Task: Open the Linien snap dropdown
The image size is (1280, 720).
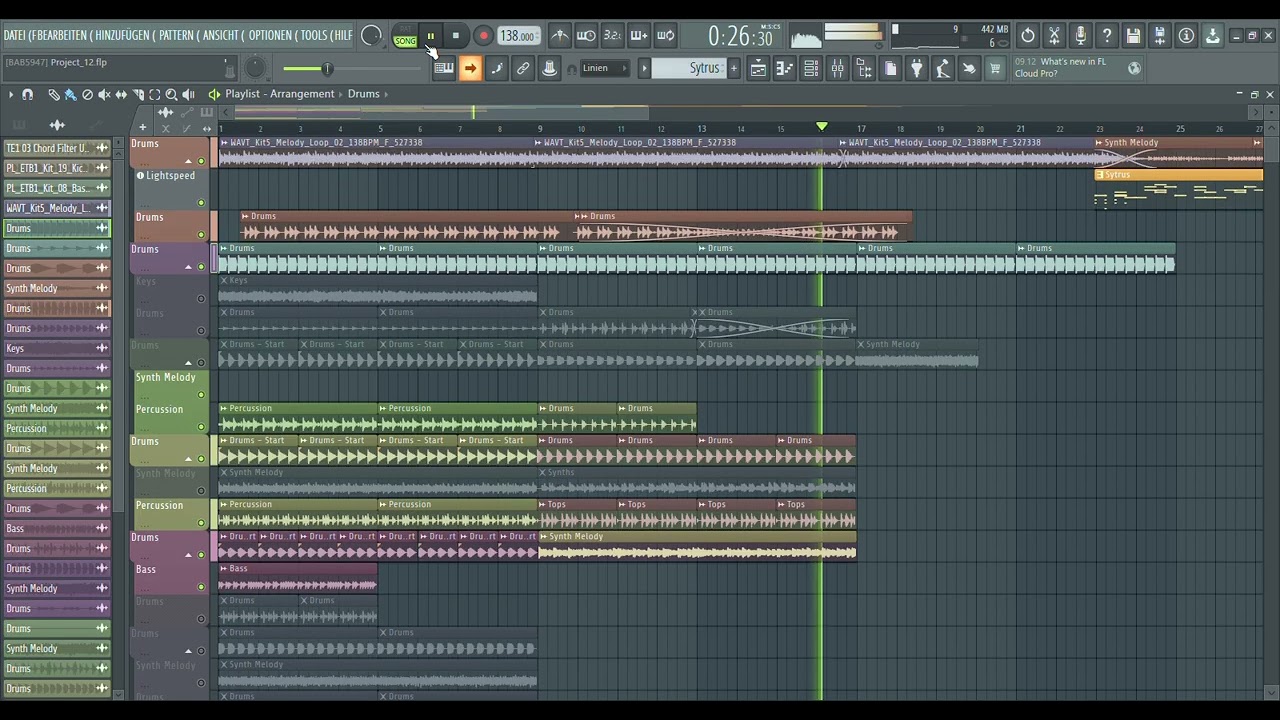Action: 605,68
